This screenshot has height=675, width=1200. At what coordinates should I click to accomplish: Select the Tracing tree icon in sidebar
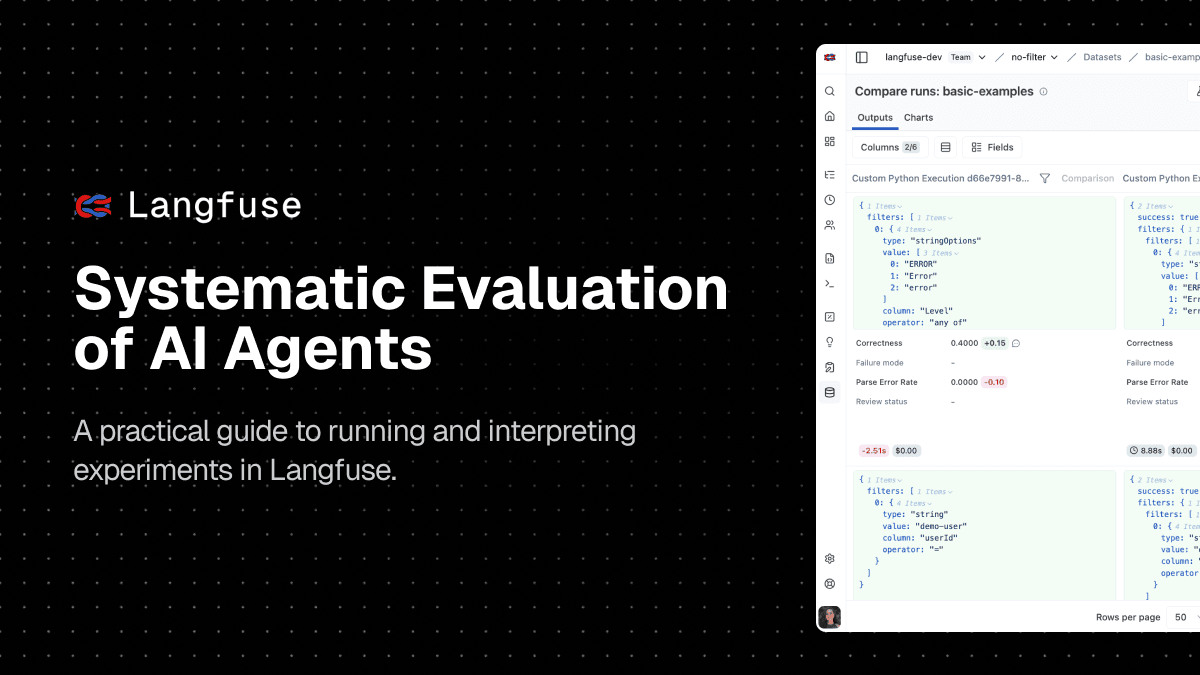pyautogui.click(x=830, y=175)
